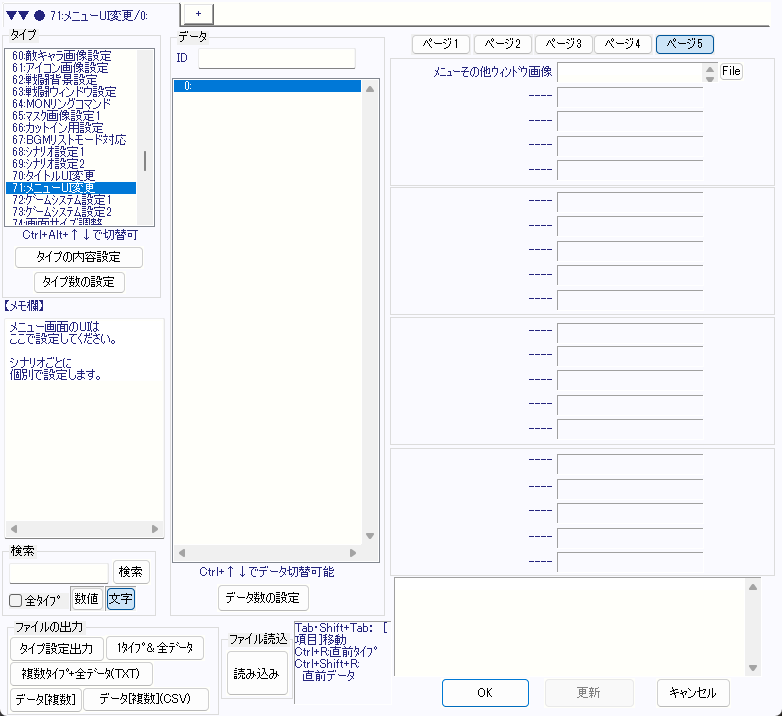782x716 pixels.
Task: Click the タイプの内容設定 button
Action: (79, 257)
